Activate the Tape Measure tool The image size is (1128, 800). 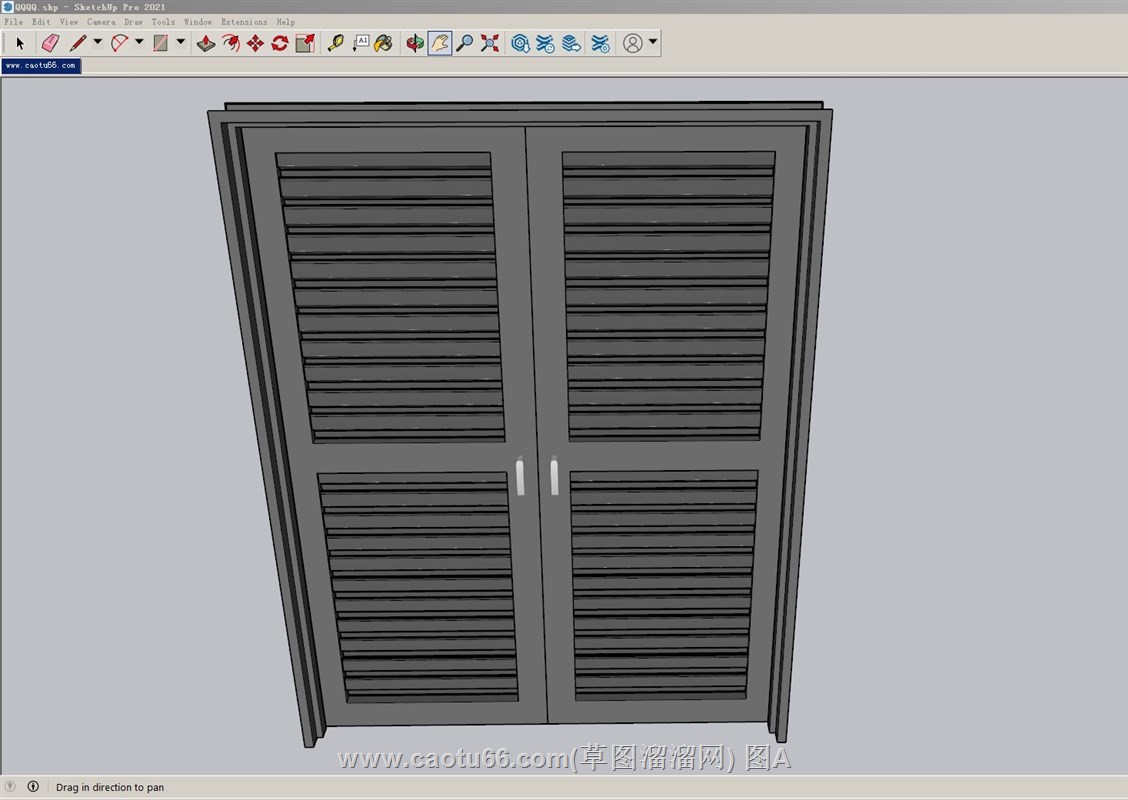click(x=335, y=43)
